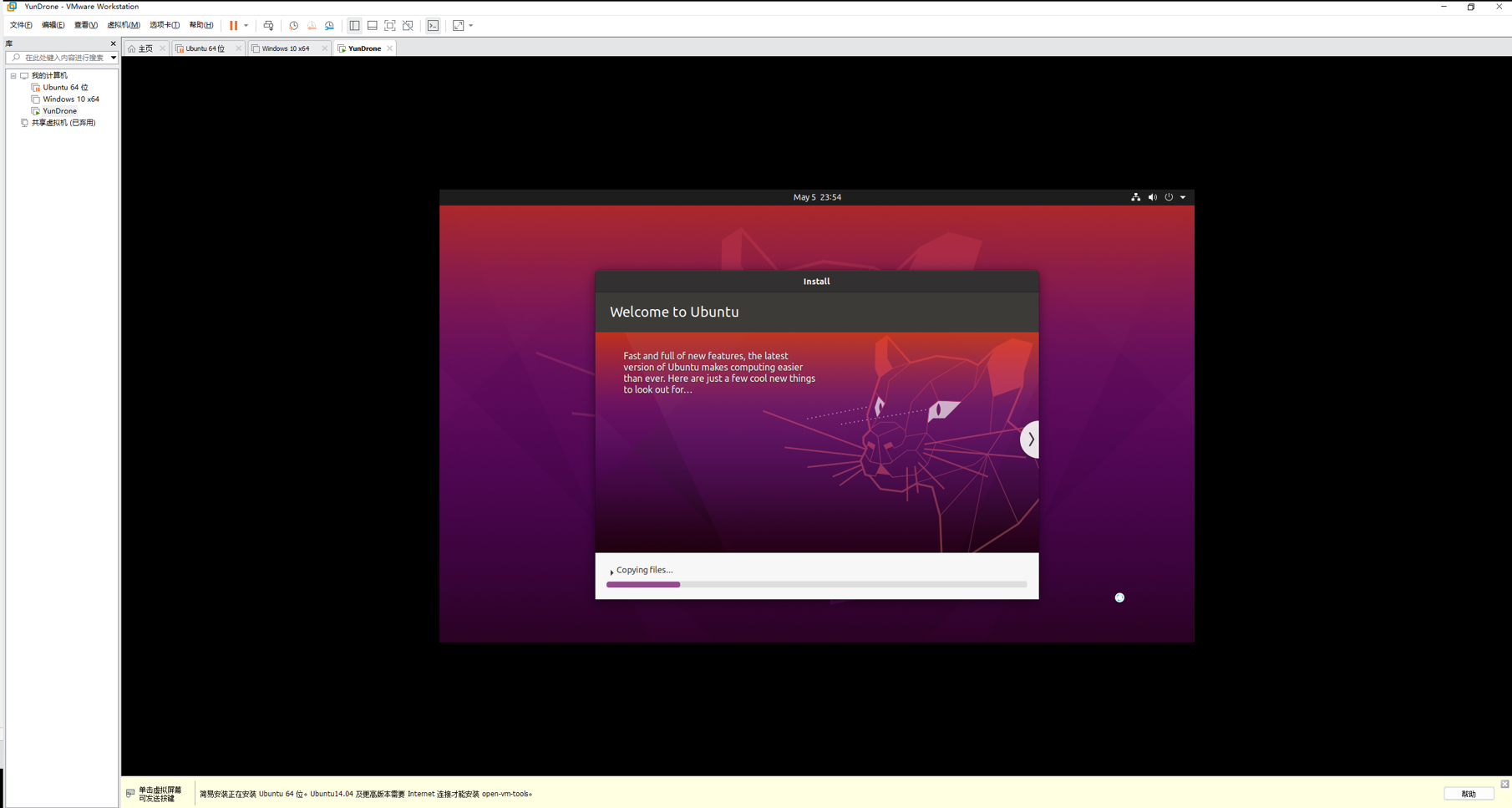This screenshot has width=1512, height=808.
Task: Open the stretch display dropdown arrow
Action: coord(471,26)
